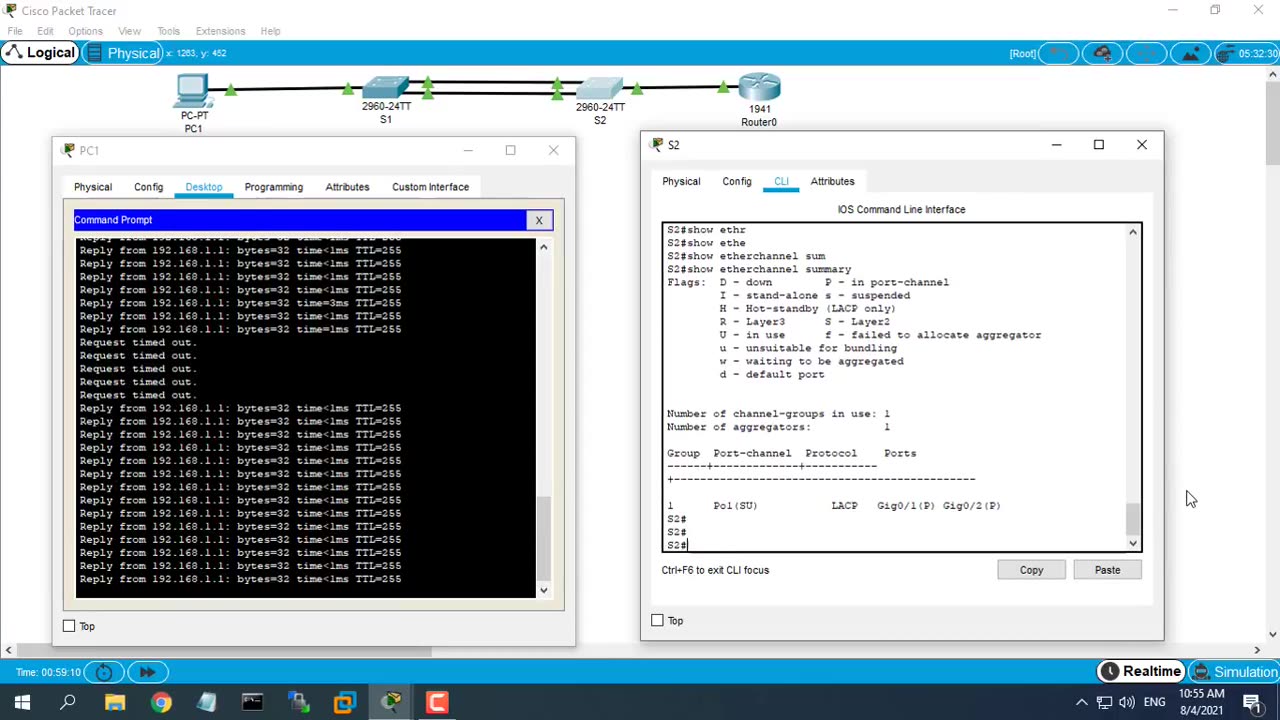The image size is (1280, 720).
Task: Close the Command Prompt with X button
Action: pos(539,220)
